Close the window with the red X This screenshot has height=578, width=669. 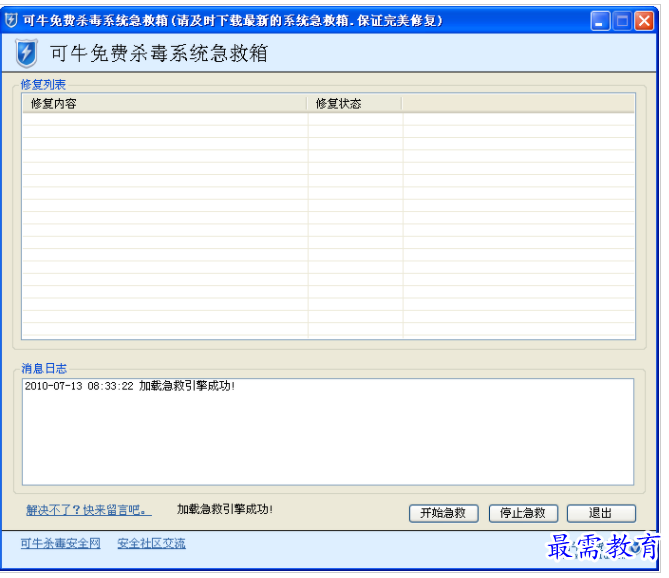644,20
